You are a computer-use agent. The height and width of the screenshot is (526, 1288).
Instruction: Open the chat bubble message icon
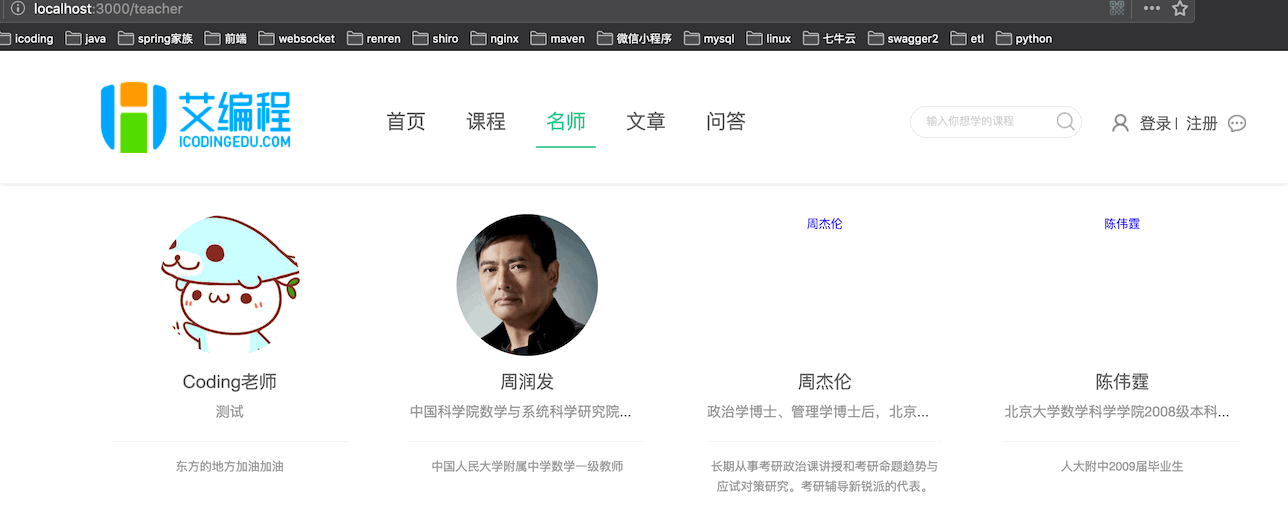click(x=1237, y=123)
